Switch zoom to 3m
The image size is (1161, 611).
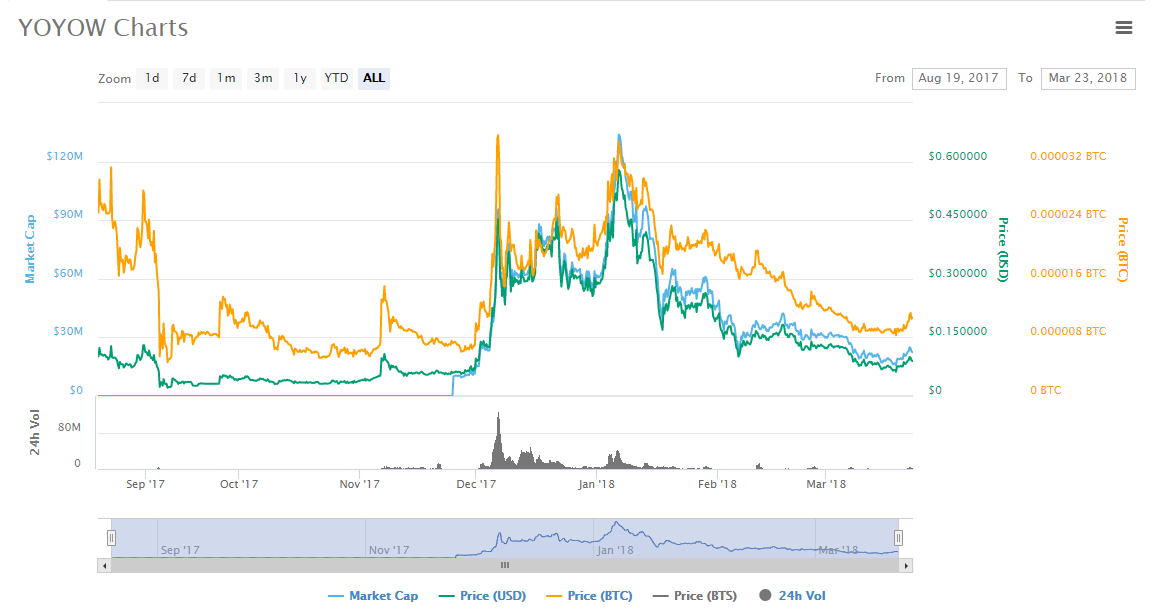[x=263, y=78]
